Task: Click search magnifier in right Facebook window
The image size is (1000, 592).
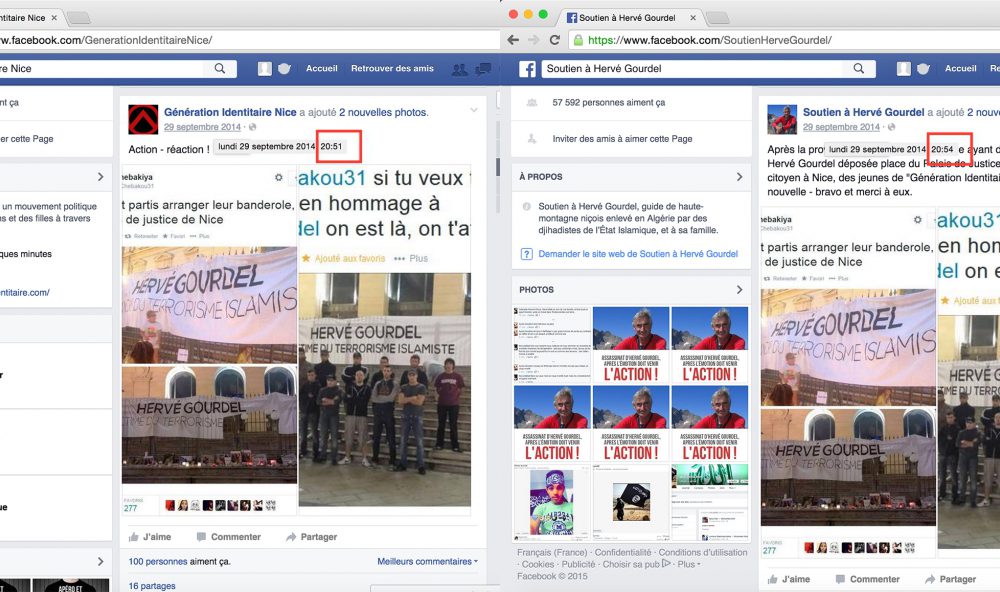Action: click(x=859, y=68)
